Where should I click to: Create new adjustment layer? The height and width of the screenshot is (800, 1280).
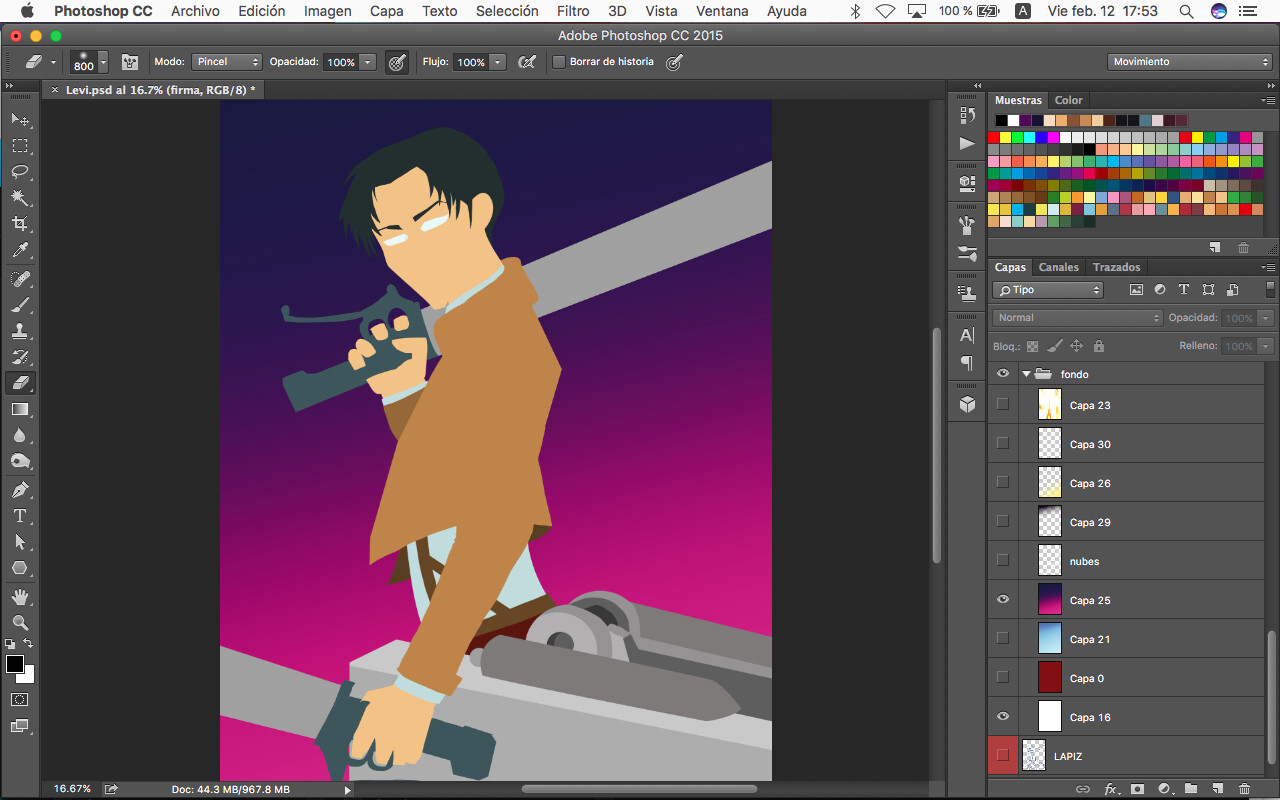pos(1164,789)
